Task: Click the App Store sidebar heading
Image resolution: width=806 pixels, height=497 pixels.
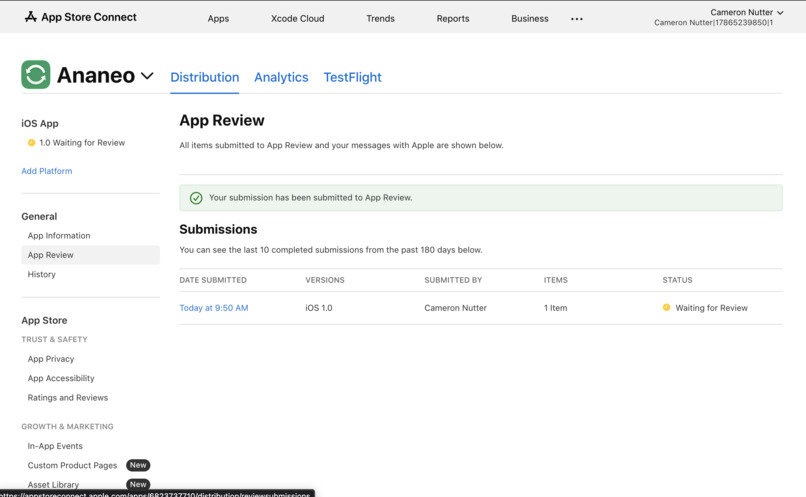Action: pos(44,320)
